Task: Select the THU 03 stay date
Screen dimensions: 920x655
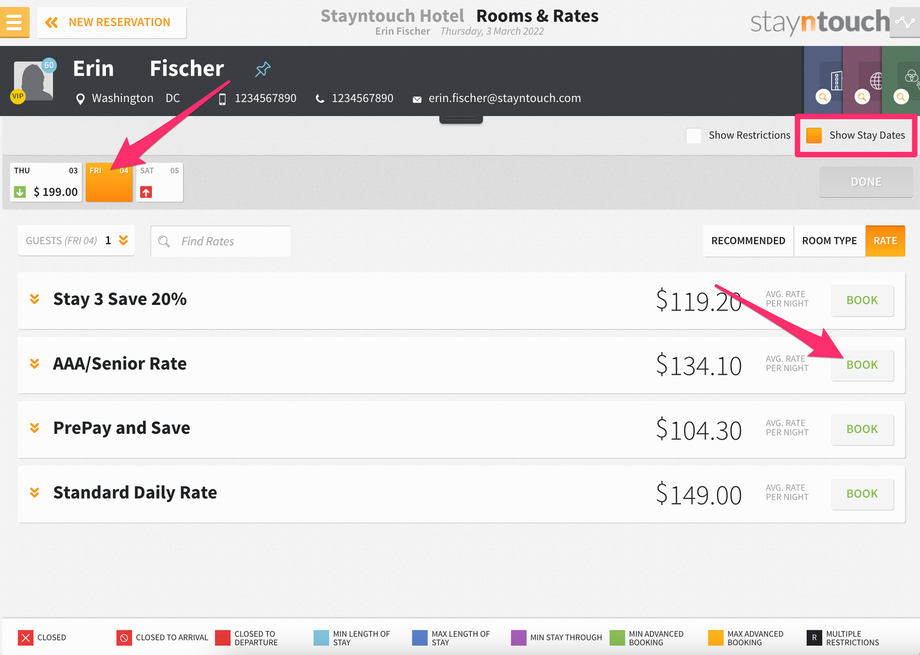Action: [x=46, y=182]
